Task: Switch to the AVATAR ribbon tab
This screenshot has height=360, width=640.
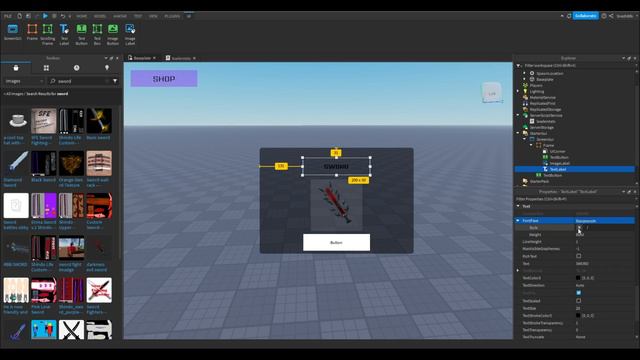Action: point(120,16)
